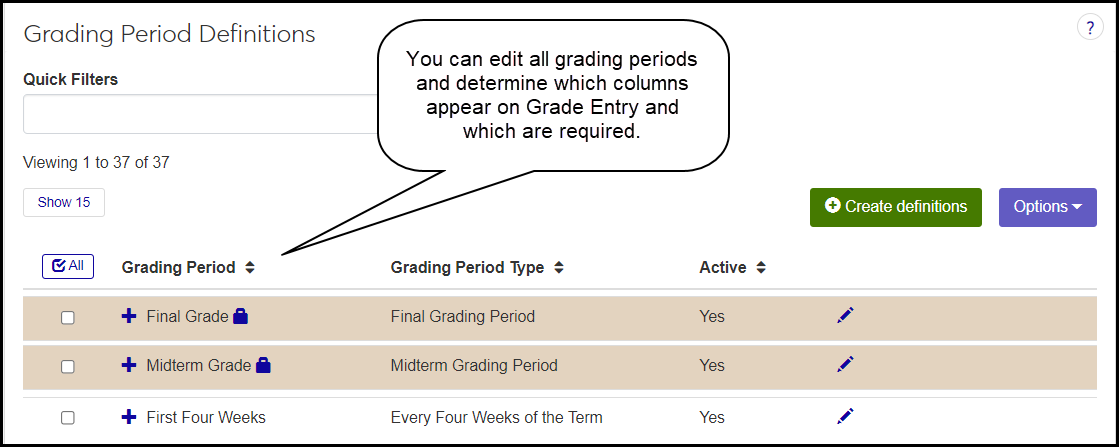Check the First Four Weeks checkbox
Viewport: 1119px width, 447px height.
pos(68,418)
